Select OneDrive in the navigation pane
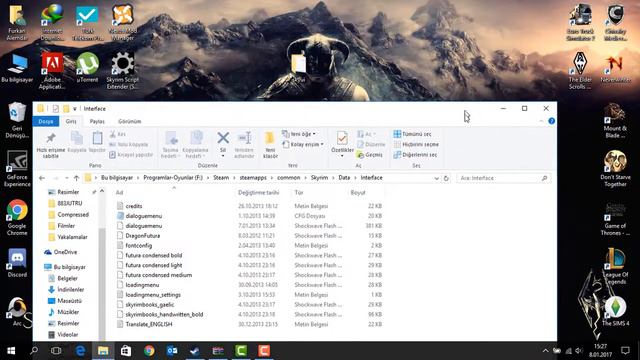 [x=61, y=252]
